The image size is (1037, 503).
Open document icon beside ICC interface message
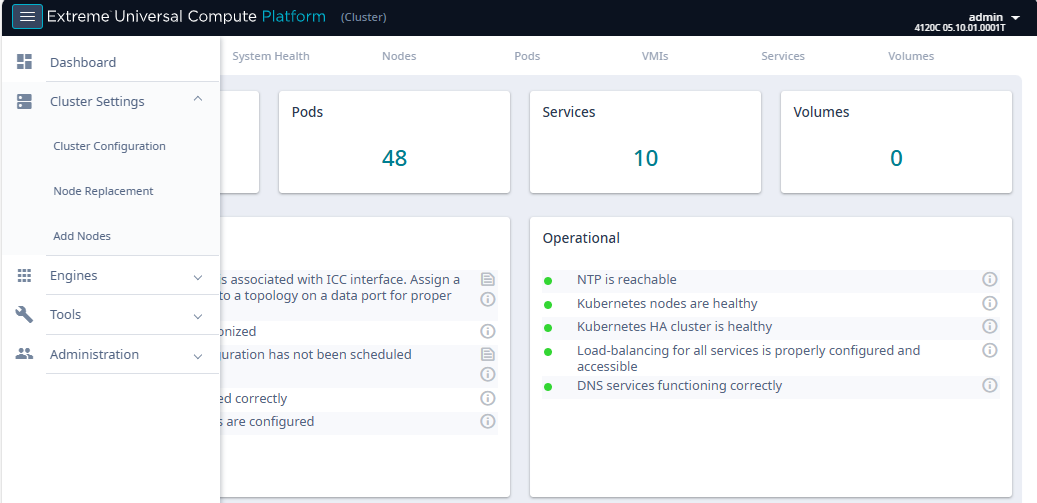[488, 279]
